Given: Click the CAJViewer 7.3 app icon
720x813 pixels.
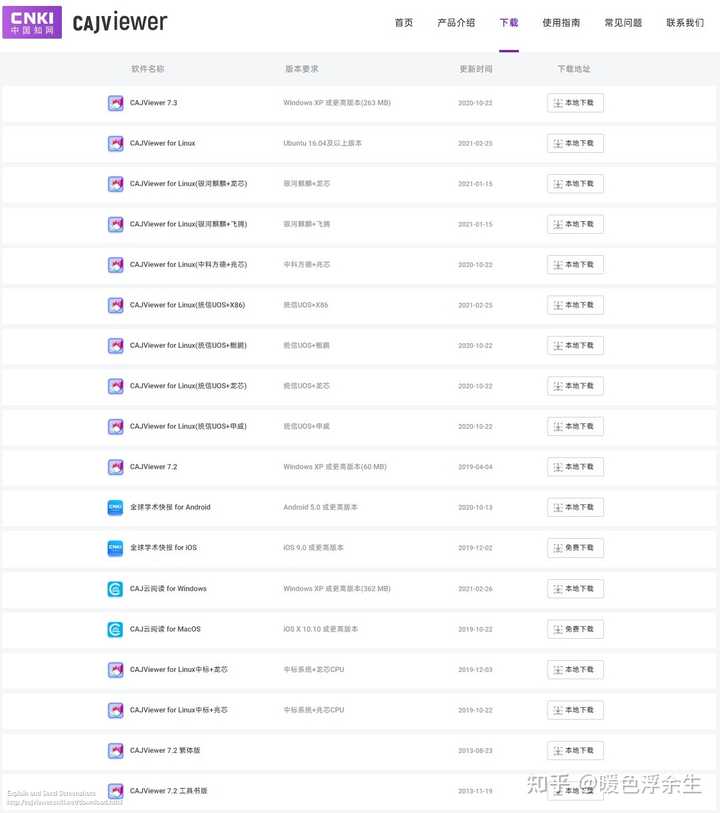Looking at the screenshot, I should (116, 103).
